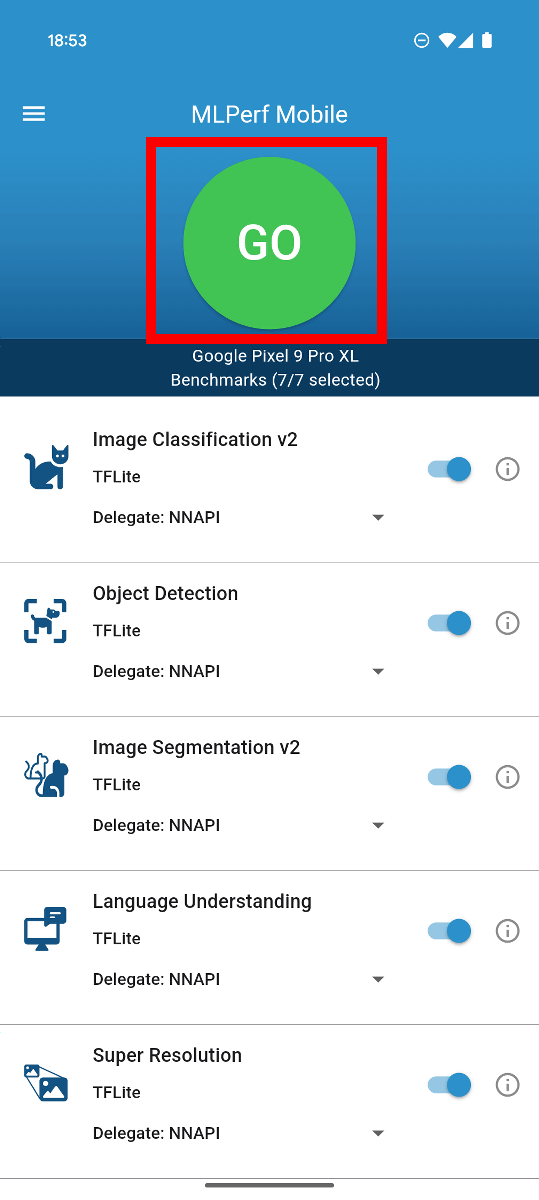Click the Image Classification cat icon
Viewport: 539px width, 1200px height.
[x=46, y=467]
